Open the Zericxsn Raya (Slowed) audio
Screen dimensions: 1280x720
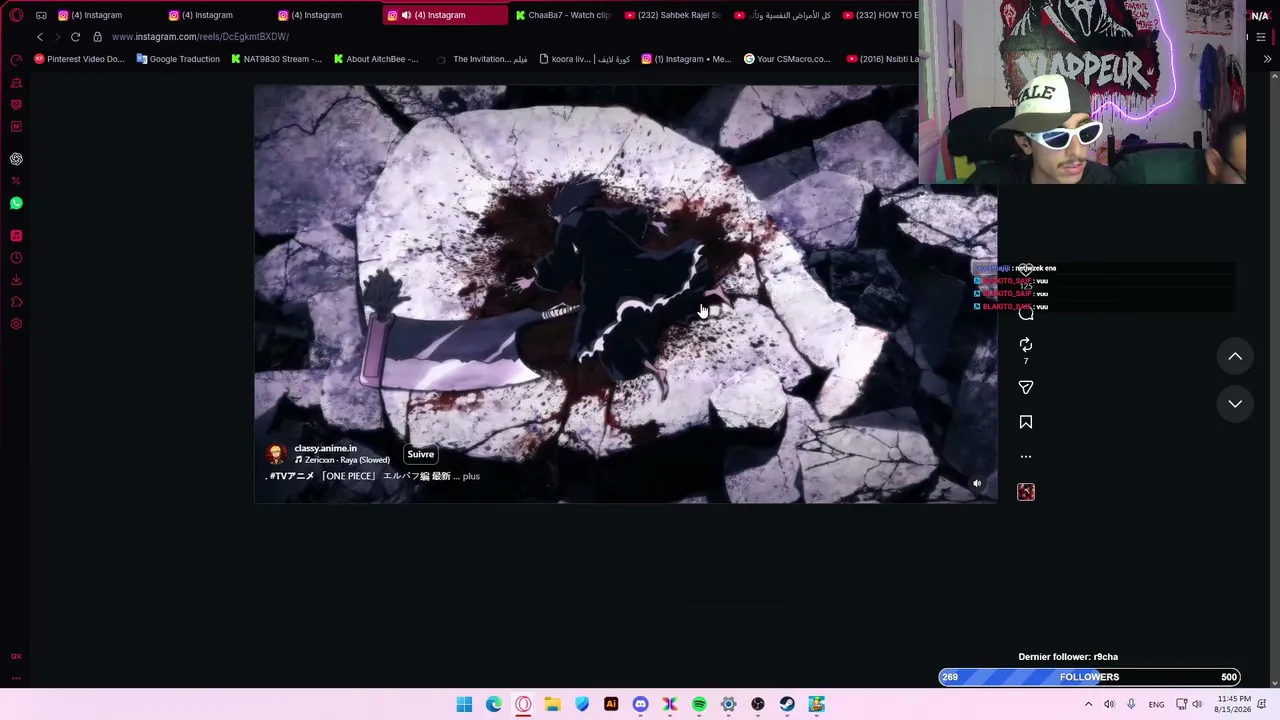[x=342, y=460]
